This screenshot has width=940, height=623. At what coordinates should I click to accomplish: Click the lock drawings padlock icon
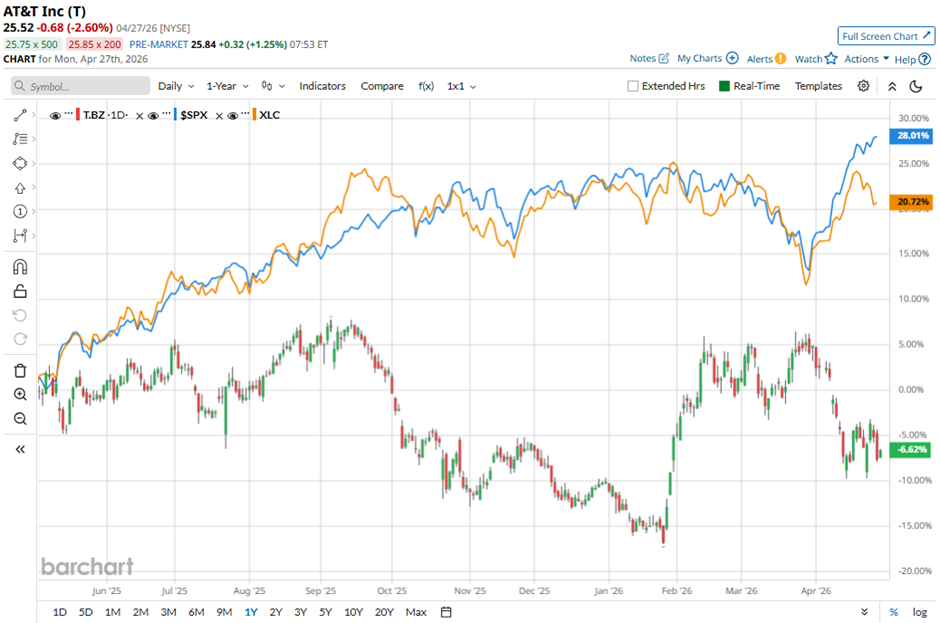coord(20,292)
